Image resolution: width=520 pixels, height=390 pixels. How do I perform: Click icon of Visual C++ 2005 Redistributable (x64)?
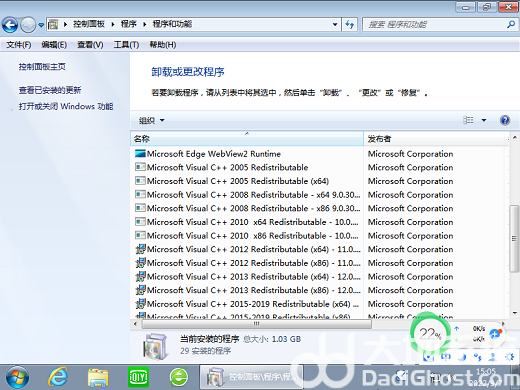140,181
